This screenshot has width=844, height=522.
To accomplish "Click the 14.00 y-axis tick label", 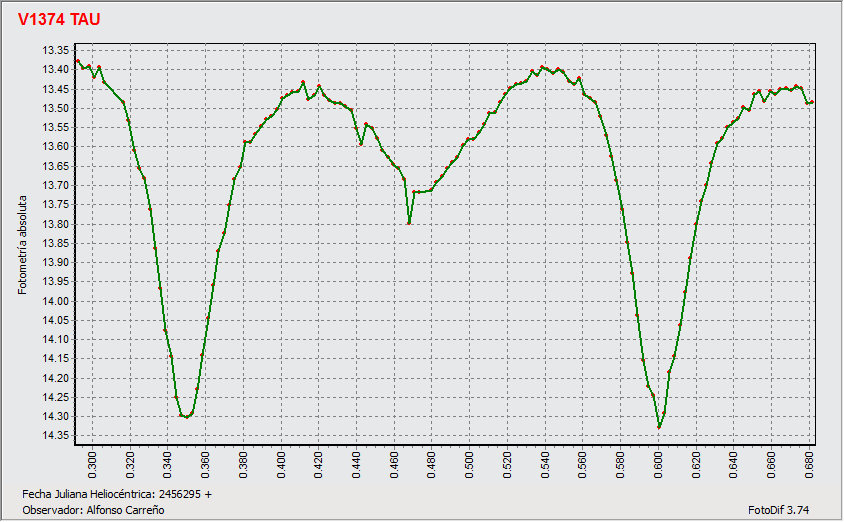I will coord(54,301).
